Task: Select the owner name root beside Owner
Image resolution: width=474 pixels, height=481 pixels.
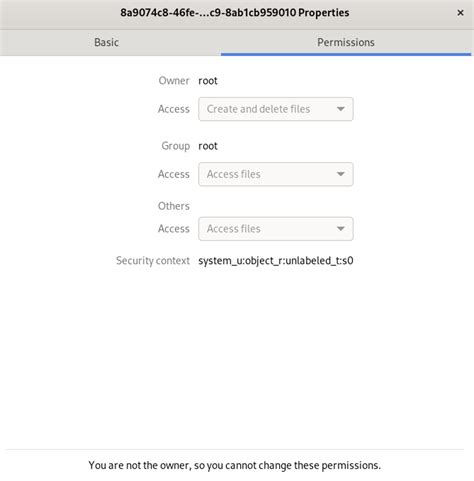Action: pos(208,81)
